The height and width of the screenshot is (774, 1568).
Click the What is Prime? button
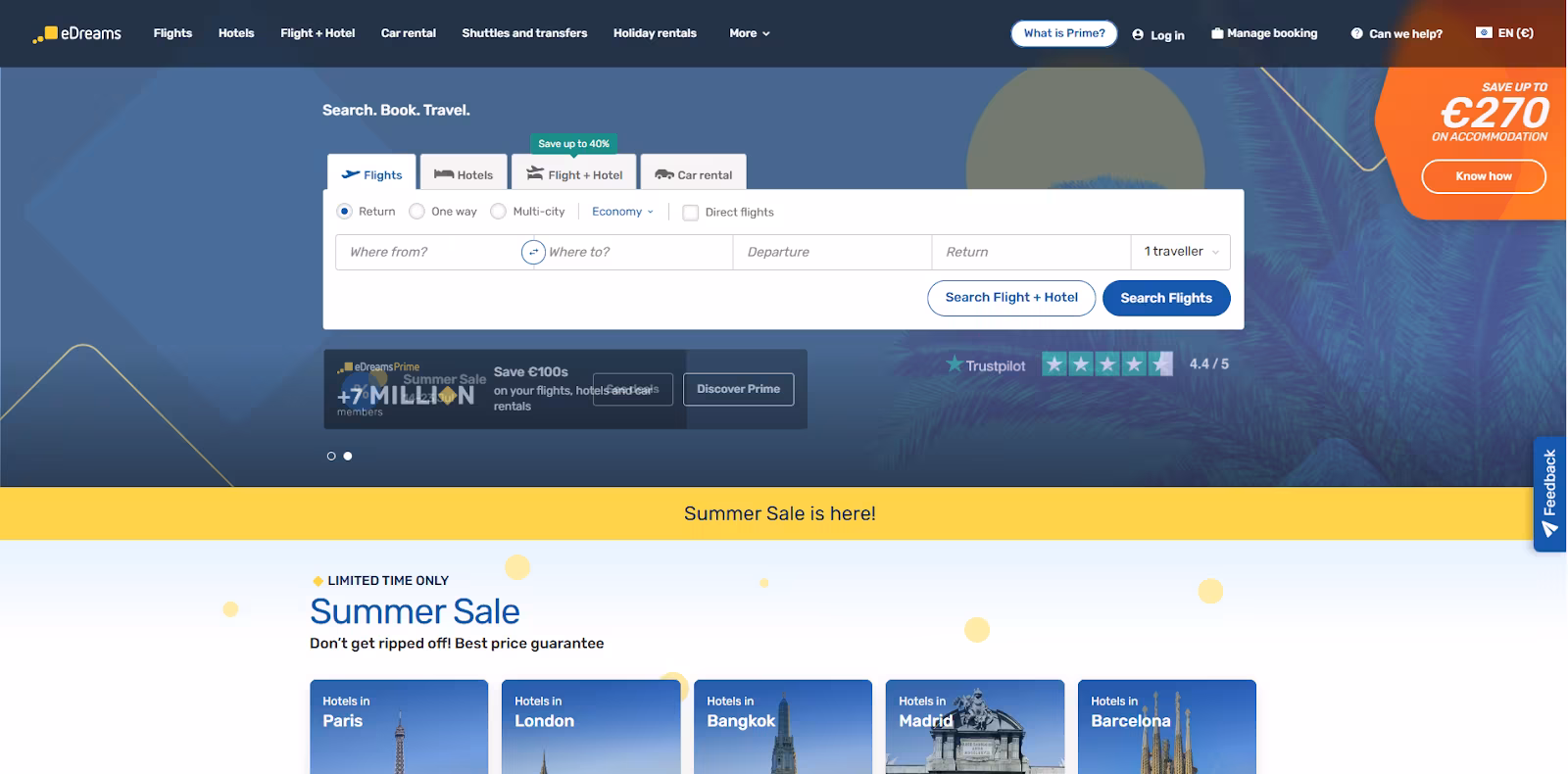click(1064, 33)
